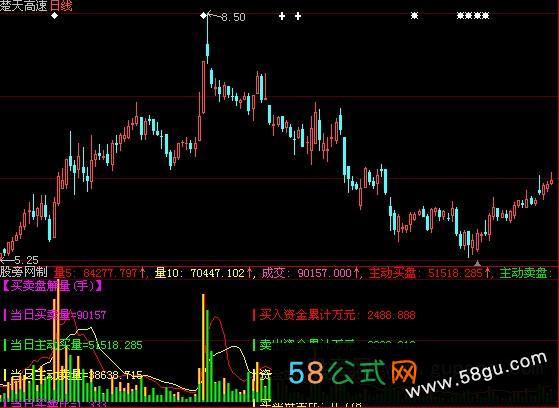Open the 【买卖盘解量(手)】 indicator title
This screenshot has width=559, height=408.
(52, 286)
